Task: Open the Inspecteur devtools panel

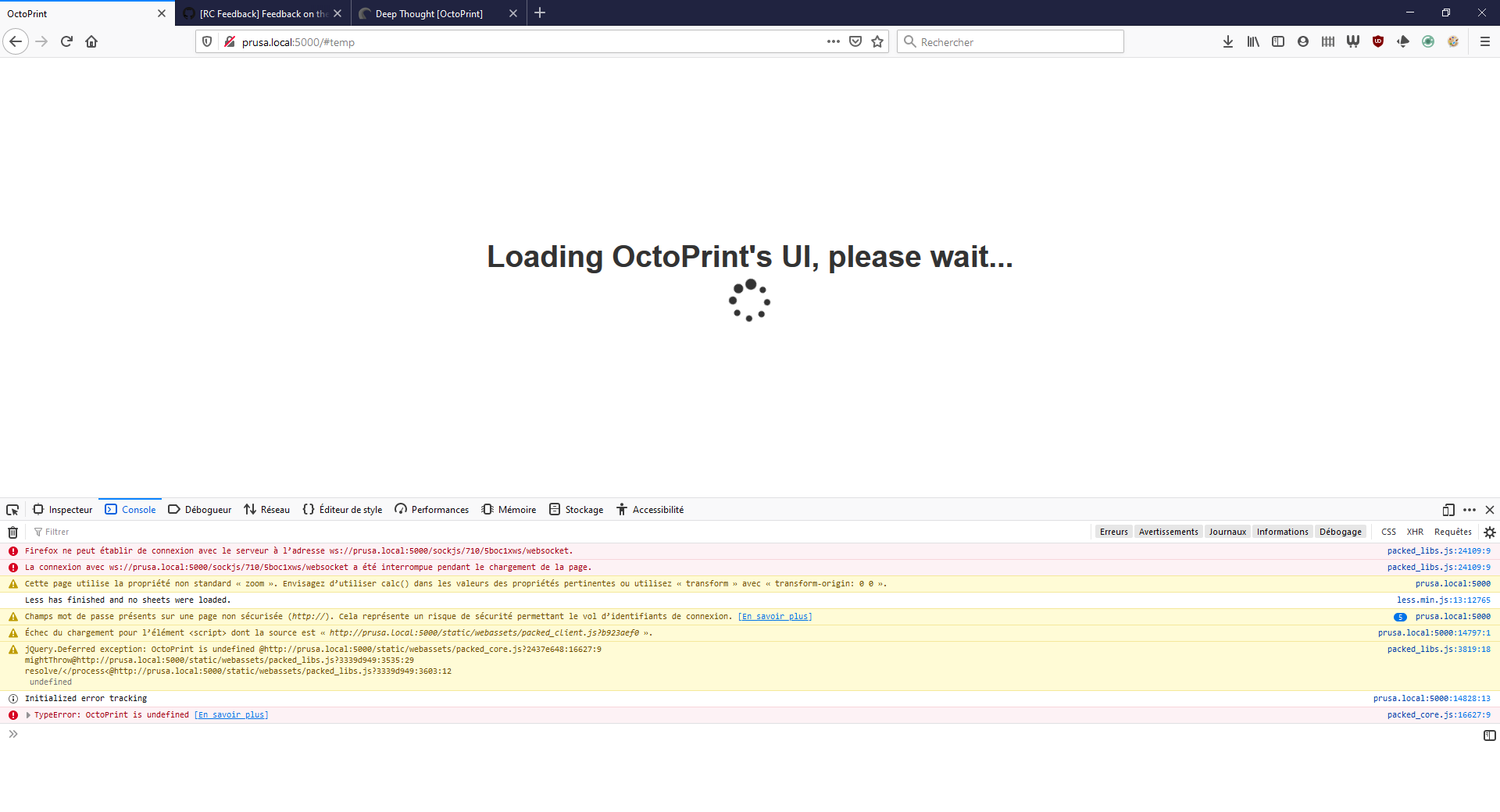Action: tap(62, 510)
